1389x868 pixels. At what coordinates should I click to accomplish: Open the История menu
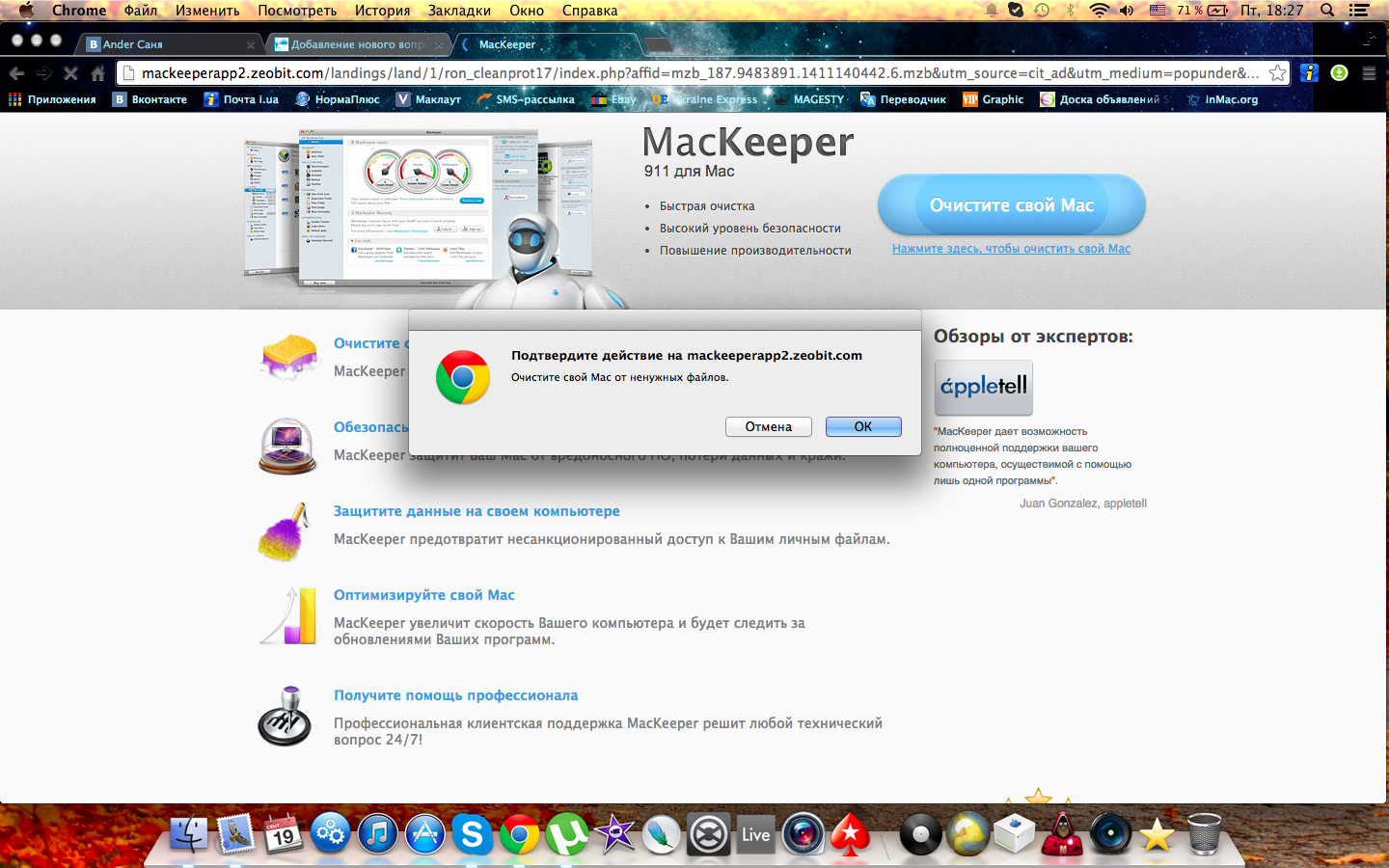[382, 11]
